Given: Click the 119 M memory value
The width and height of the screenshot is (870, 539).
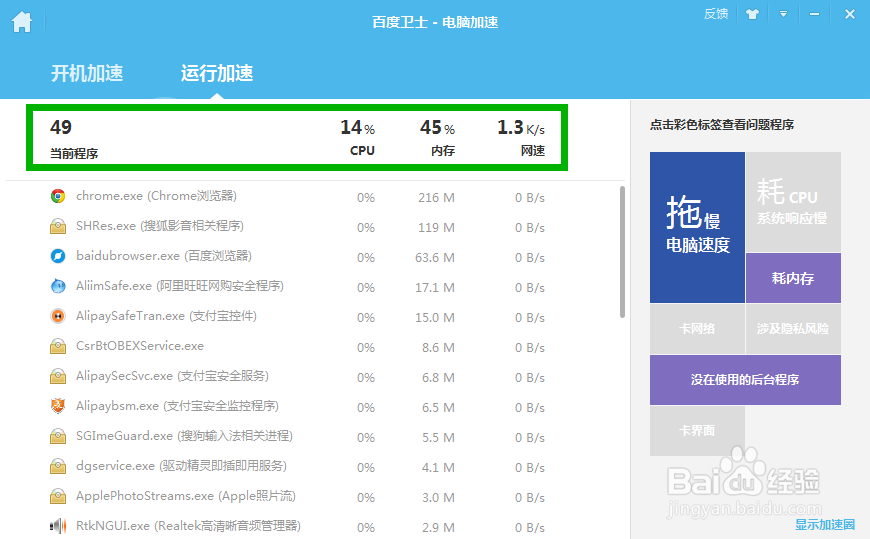Looking at the screenshot, I should pyautogui.click(x=436, y=228).
